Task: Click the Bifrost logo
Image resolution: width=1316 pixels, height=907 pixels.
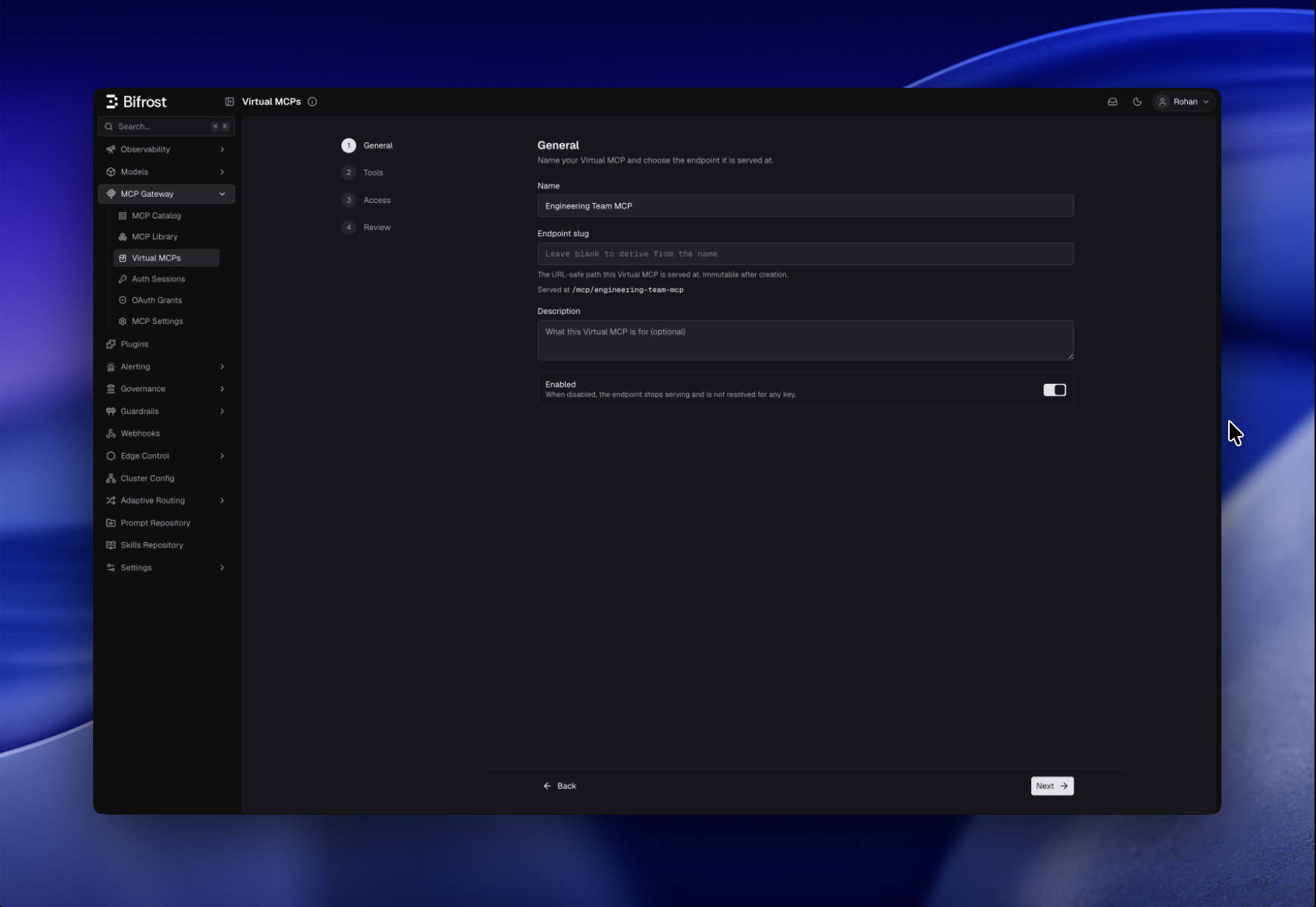Action: [136, 101]
